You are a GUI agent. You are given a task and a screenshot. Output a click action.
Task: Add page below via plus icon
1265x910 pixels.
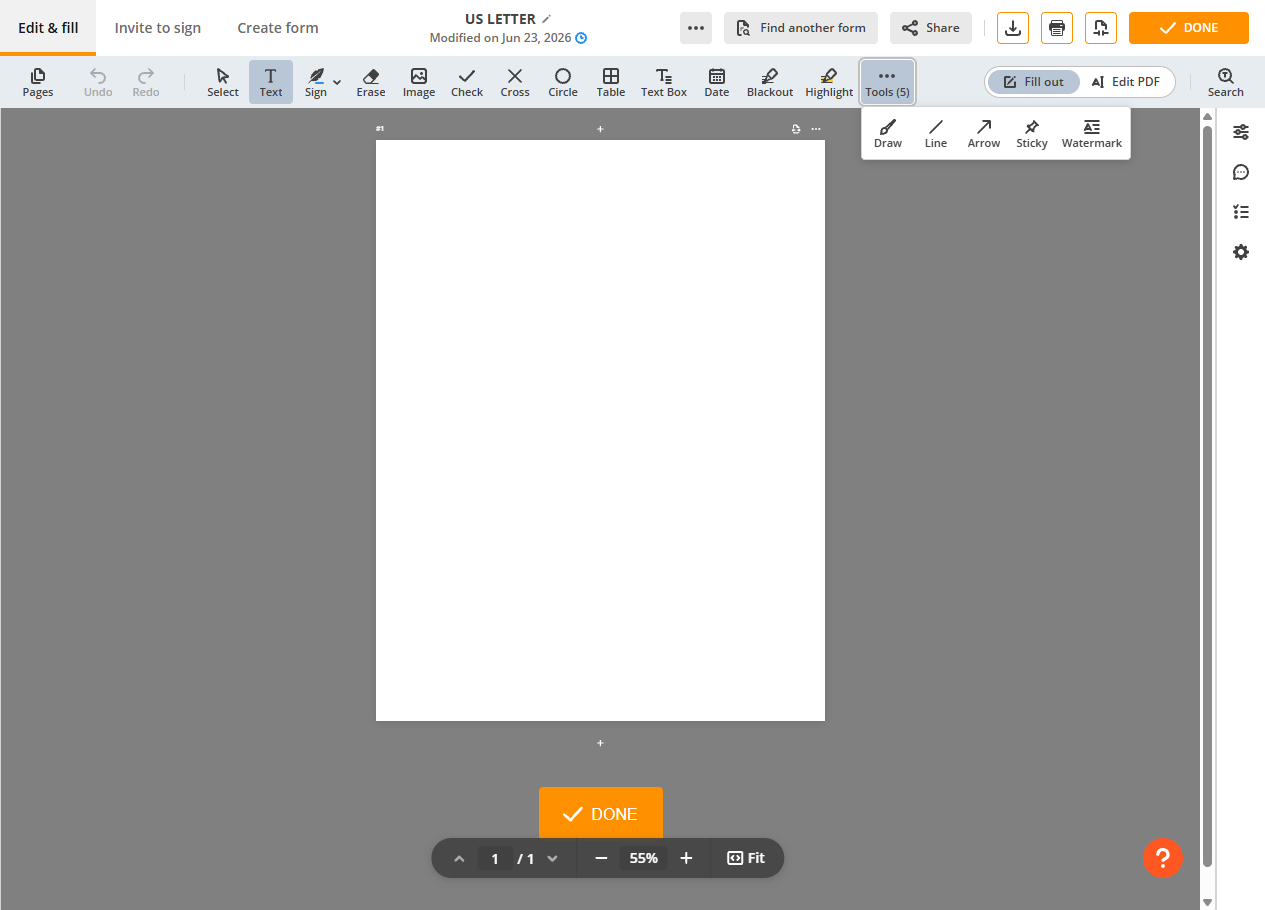[x=600, y=743]
